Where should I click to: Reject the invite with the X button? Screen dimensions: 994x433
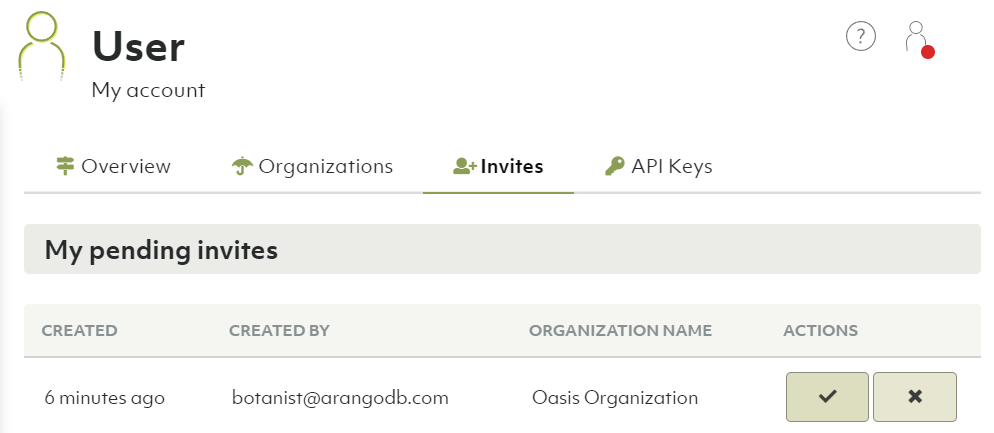[x=914, y=397]
